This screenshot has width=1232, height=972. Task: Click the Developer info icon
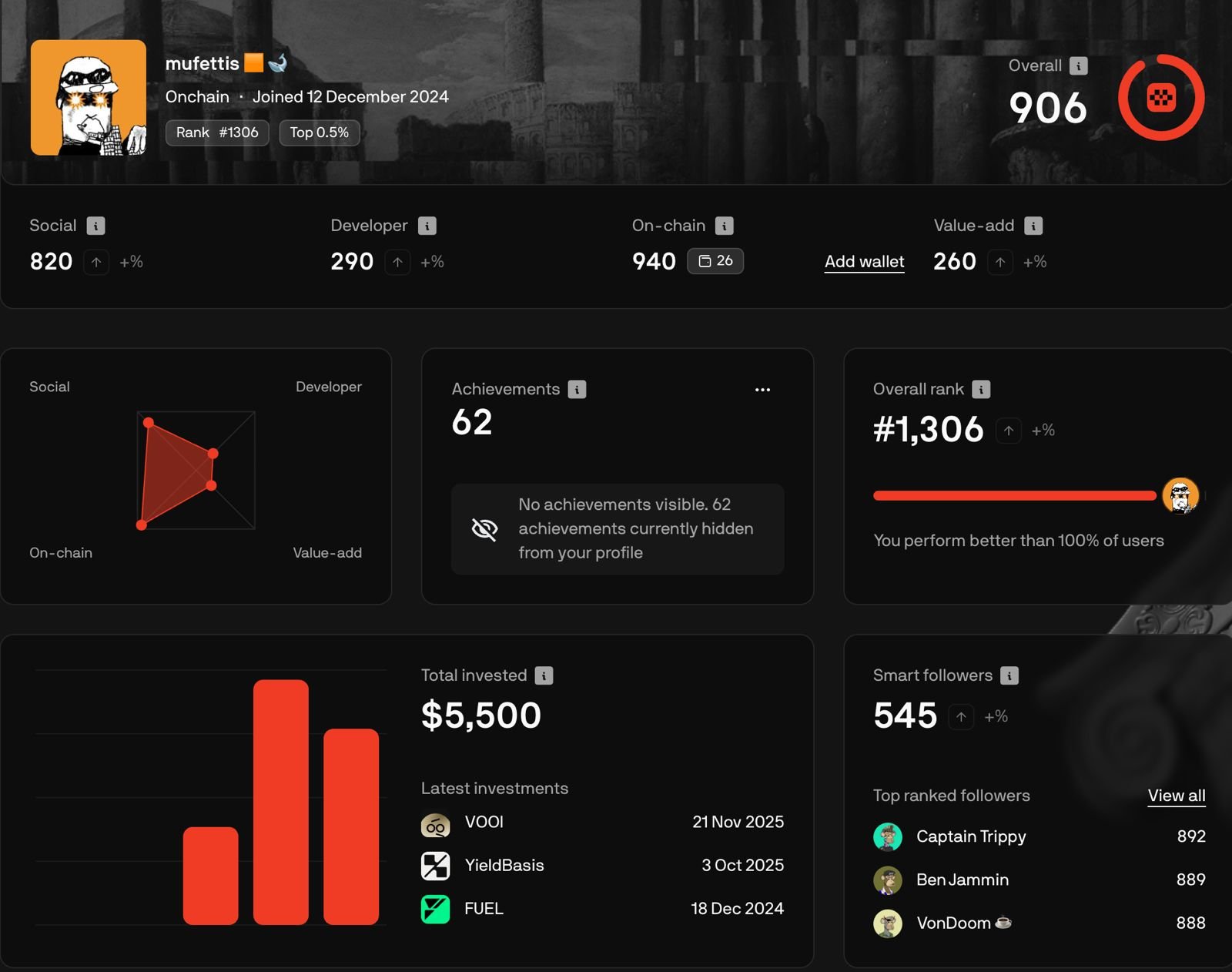(x=427, y=226)
